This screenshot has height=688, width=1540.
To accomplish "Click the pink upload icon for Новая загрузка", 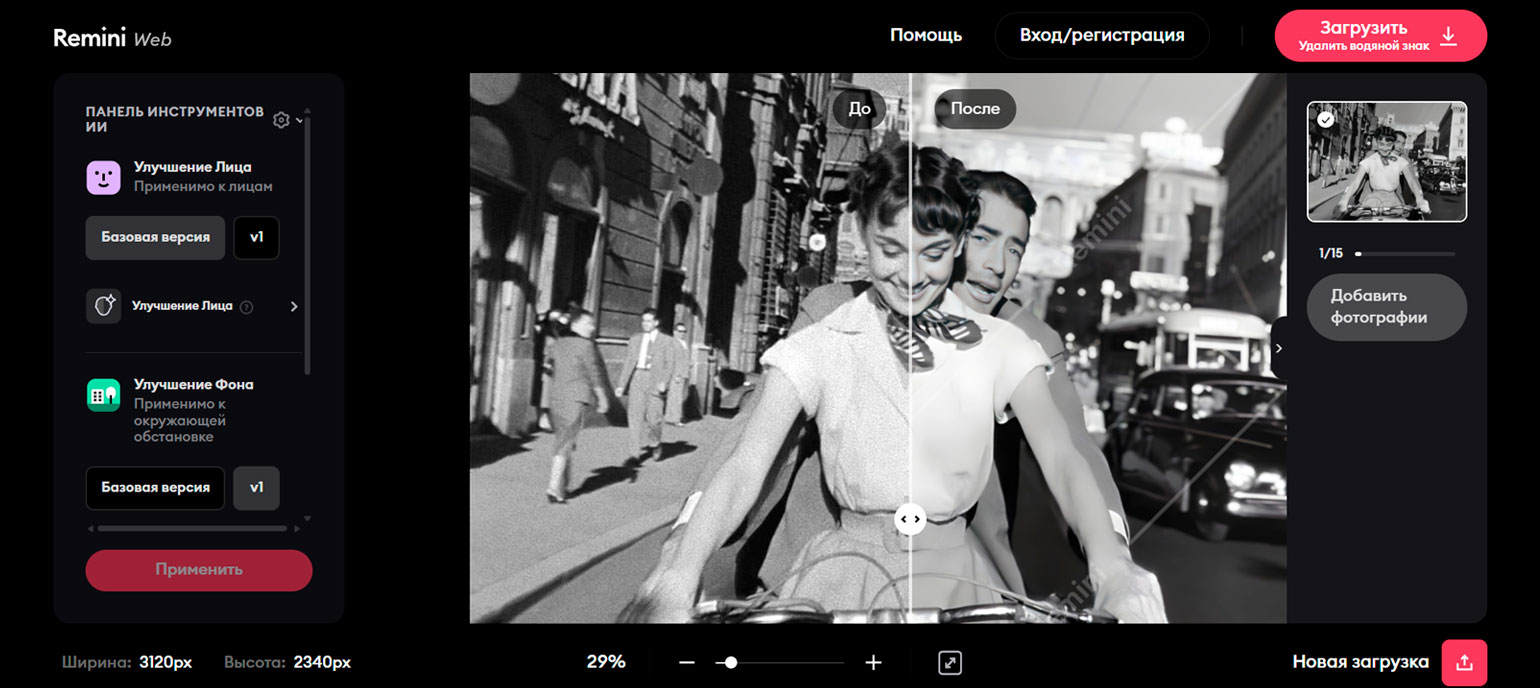I will (x=1464, y=662).
